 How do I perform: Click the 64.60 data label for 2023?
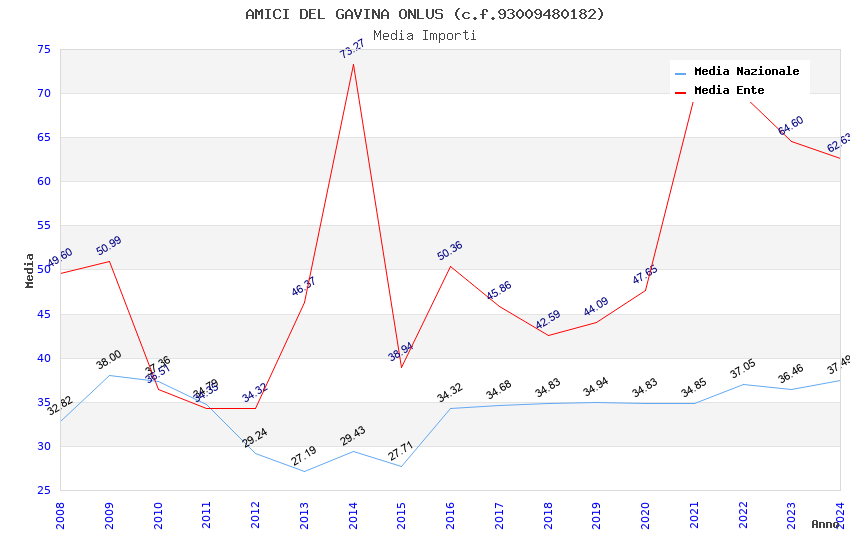[790, 125]
